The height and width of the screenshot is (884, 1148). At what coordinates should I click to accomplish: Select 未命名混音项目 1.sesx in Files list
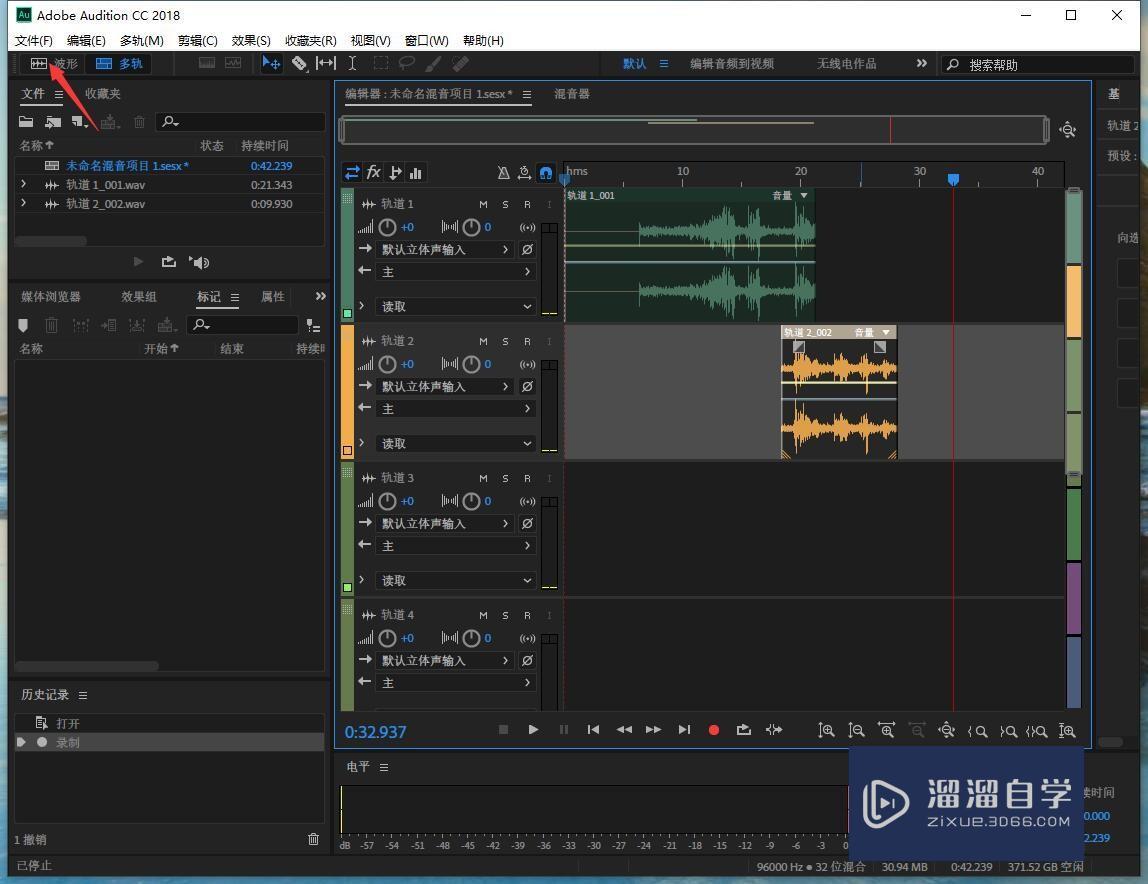tap(169, 166)
